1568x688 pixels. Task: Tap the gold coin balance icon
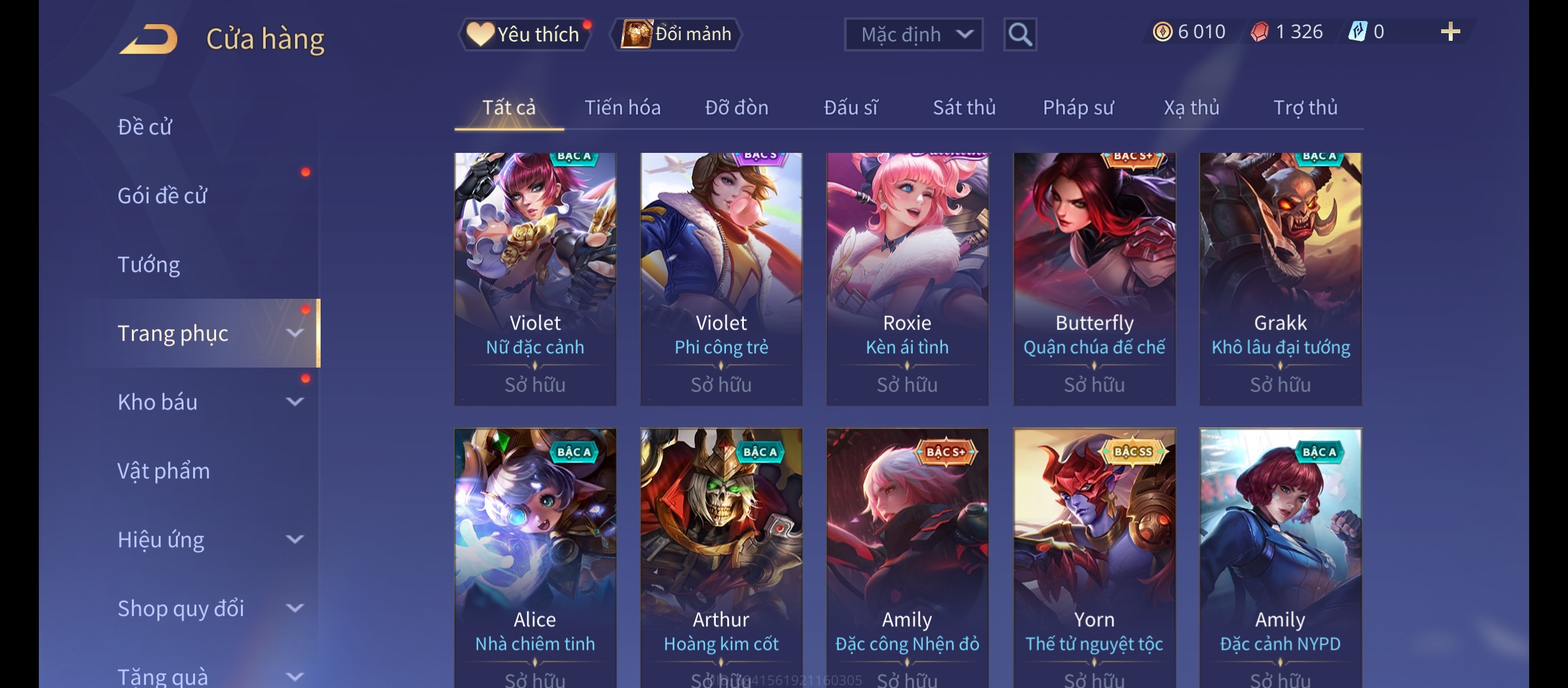click(1163, 32)
